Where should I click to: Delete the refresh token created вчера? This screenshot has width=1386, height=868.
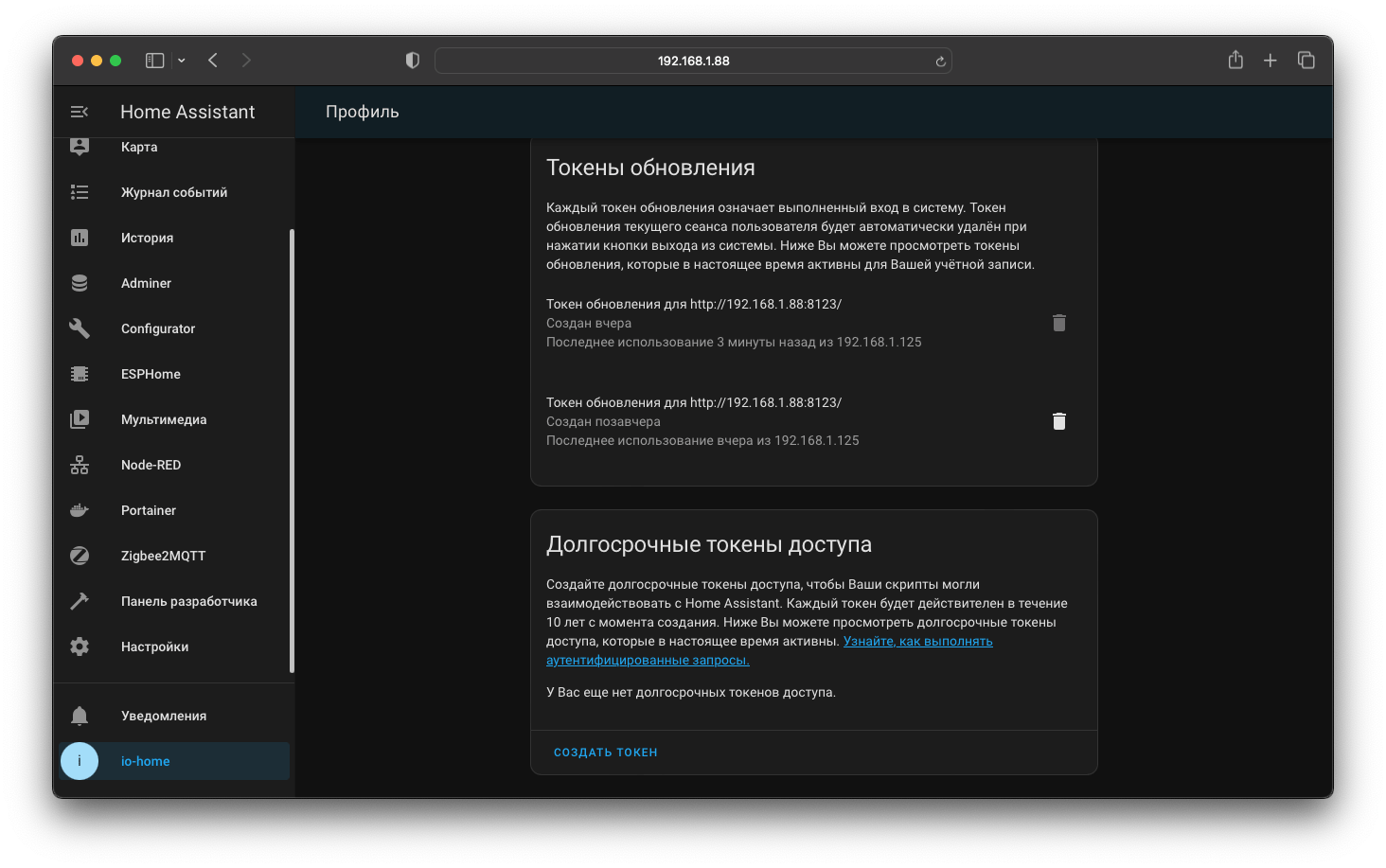[x=1058, y=323]
